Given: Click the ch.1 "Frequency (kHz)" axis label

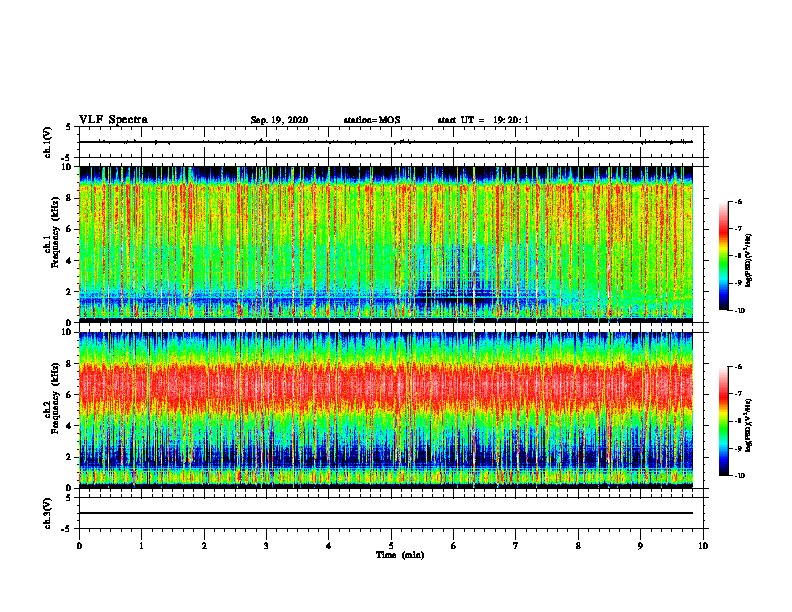Looking at the screenshot, I should [x=55, y=233].
